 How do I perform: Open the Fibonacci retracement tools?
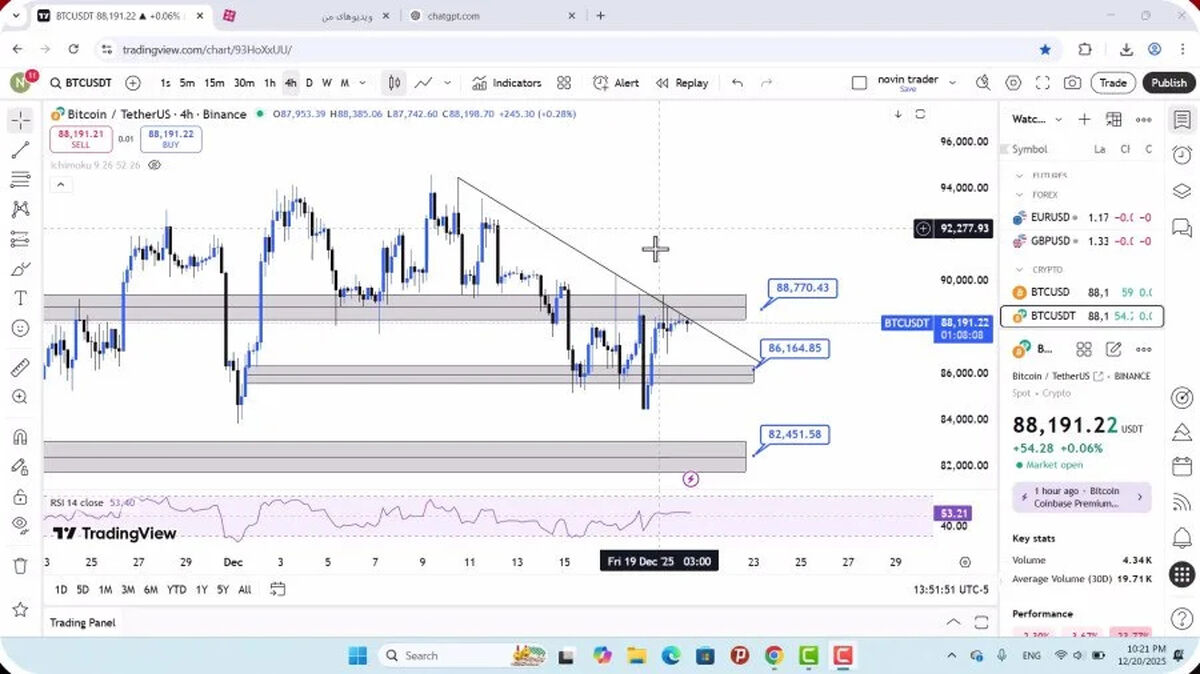(x=20, y=180)
